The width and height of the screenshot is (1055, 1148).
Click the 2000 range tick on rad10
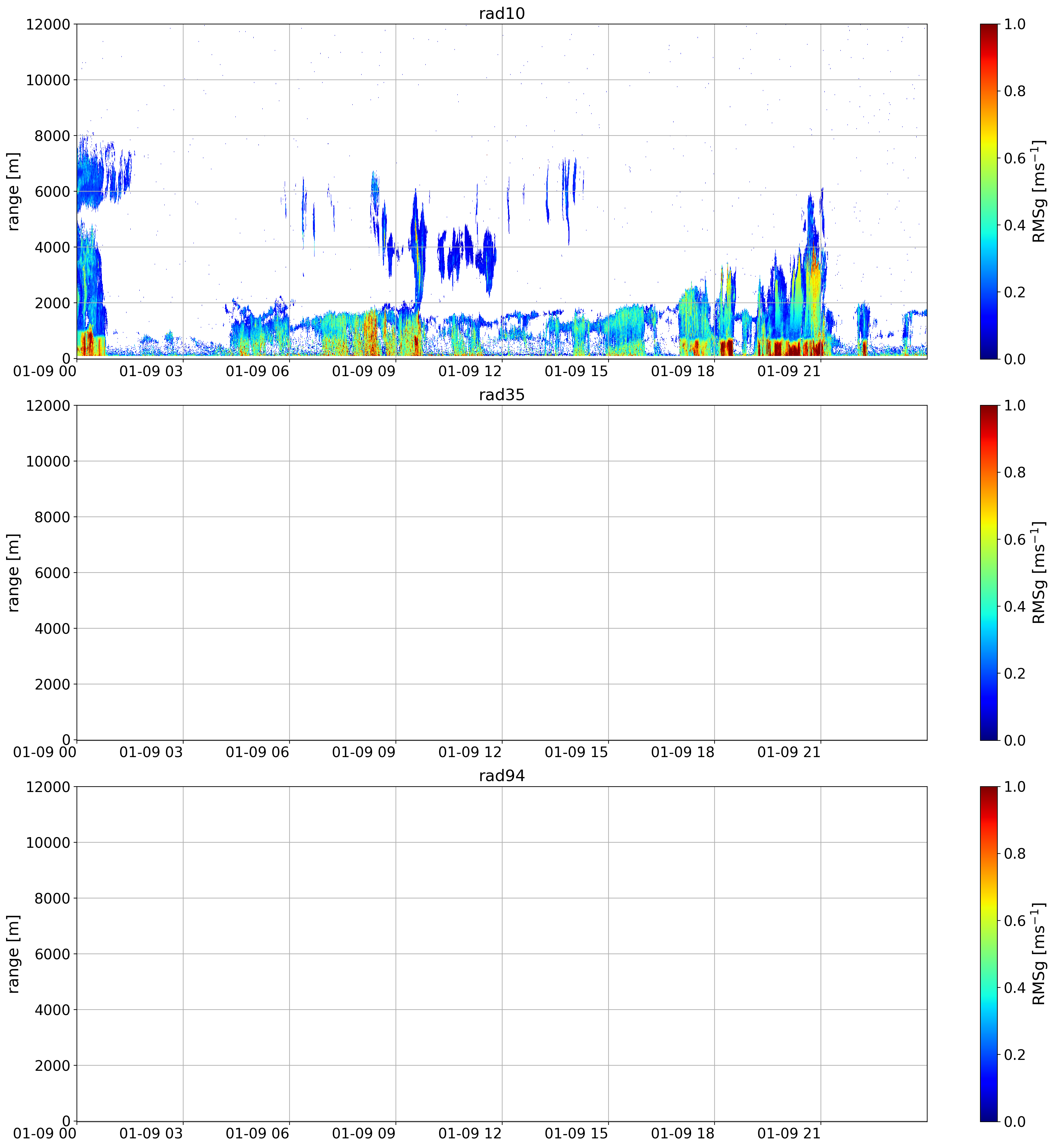coord(53,303)
